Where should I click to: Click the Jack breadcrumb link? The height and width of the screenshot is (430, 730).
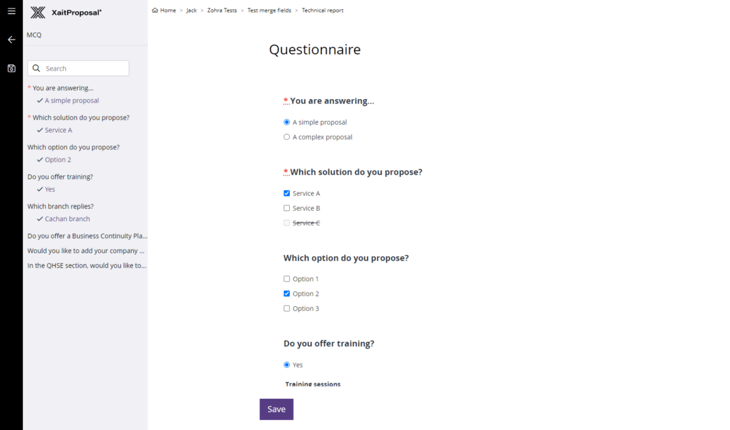191,10
